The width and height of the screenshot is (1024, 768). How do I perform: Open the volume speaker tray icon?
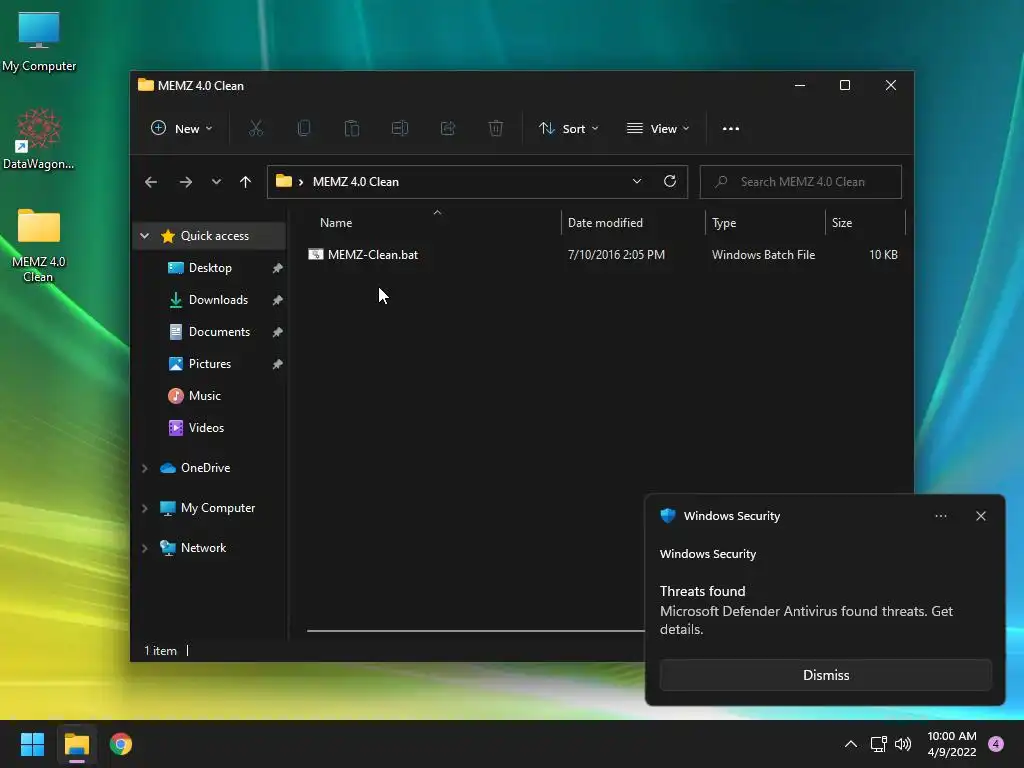pyautogui.click(x=903, y=744)
